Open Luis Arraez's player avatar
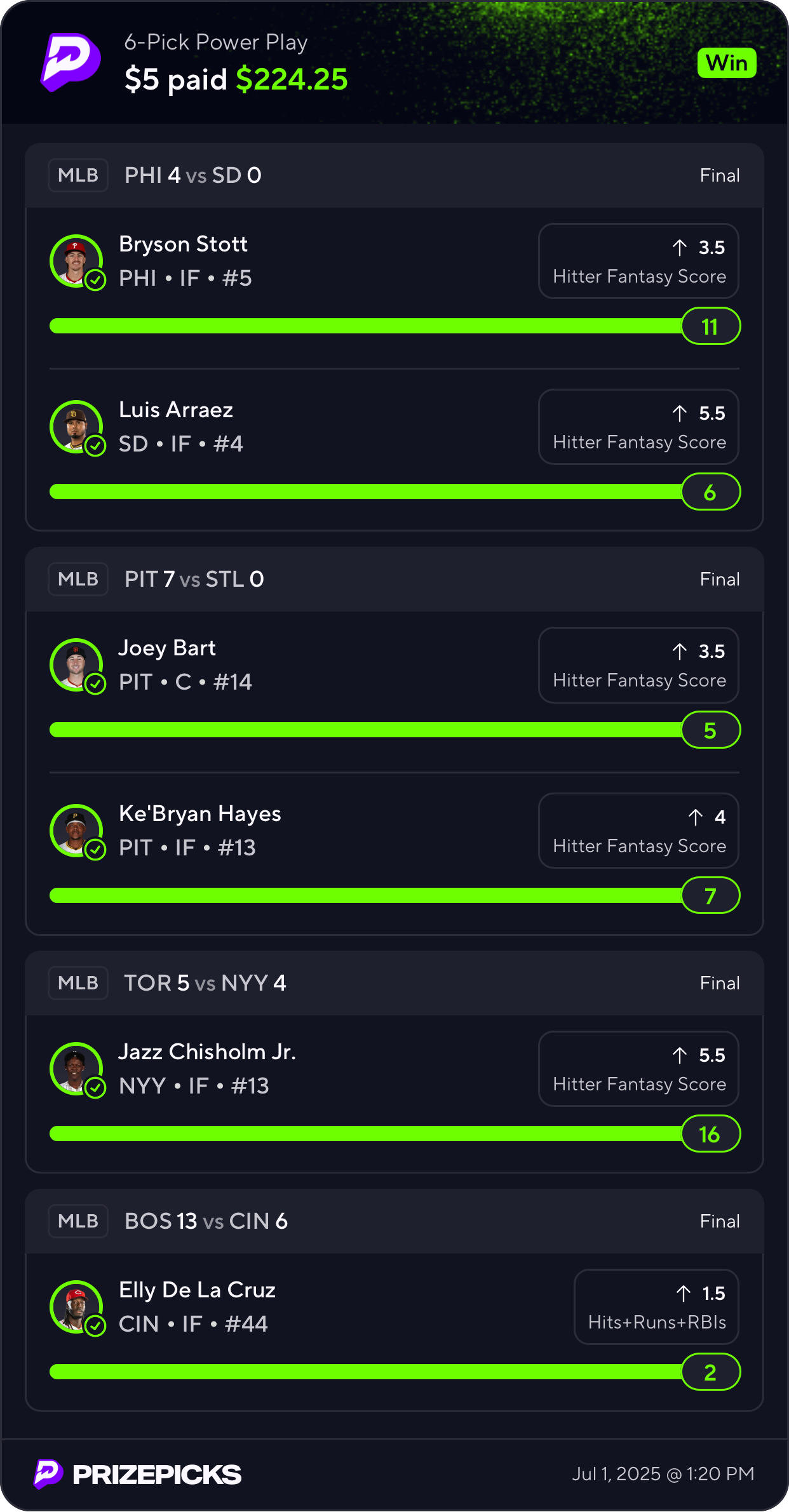789x1512 pixels. [76, 427]
